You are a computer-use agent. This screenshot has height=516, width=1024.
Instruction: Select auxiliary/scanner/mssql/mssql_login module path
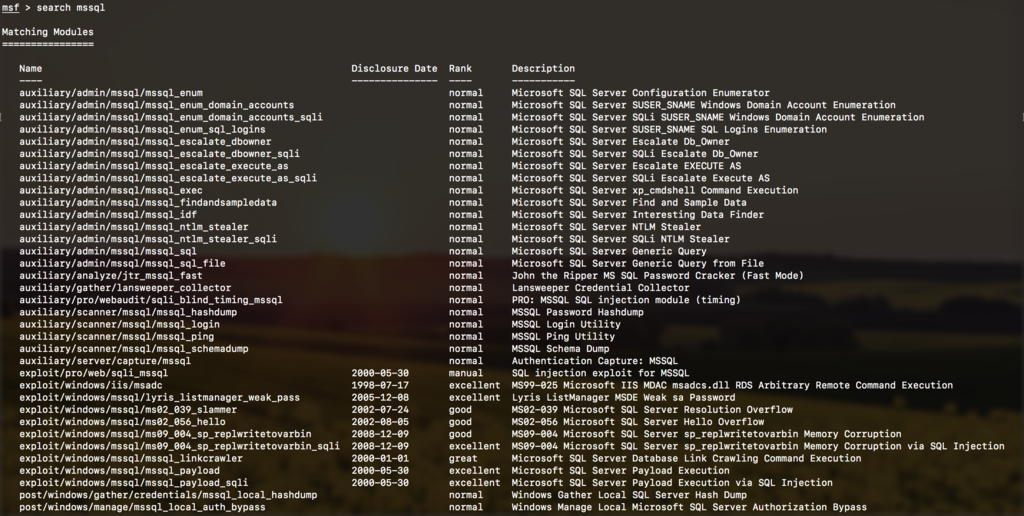point(120,325)
